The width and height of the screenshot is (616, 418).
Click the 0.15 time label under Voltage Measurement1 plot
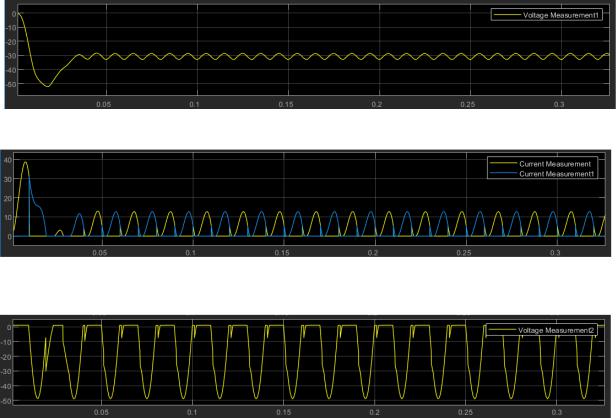point(286,104)
